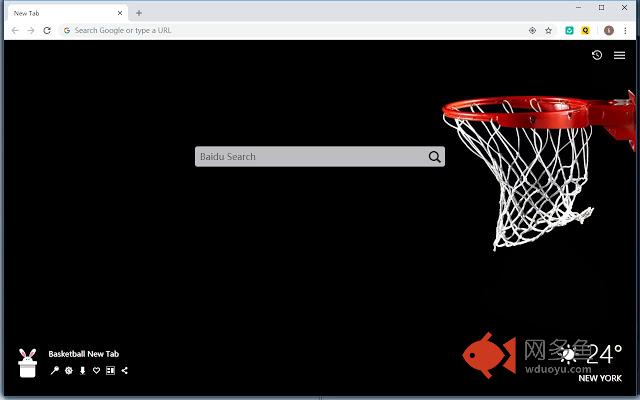This screenshot has height=400, width=640.
Task: Go forward with the browser forward arrow
Action: pyautogui.click(x=31, y=30)
